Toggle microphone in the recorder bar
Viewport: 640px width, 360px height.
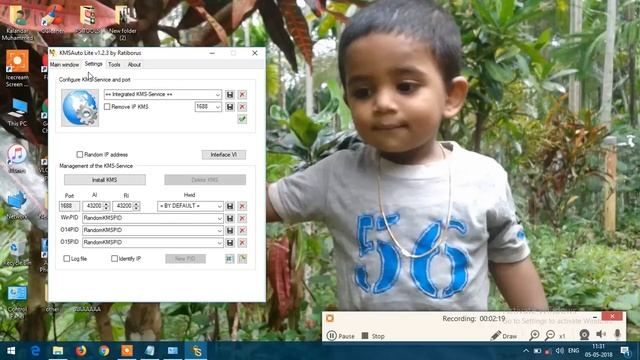coord(618,334)
